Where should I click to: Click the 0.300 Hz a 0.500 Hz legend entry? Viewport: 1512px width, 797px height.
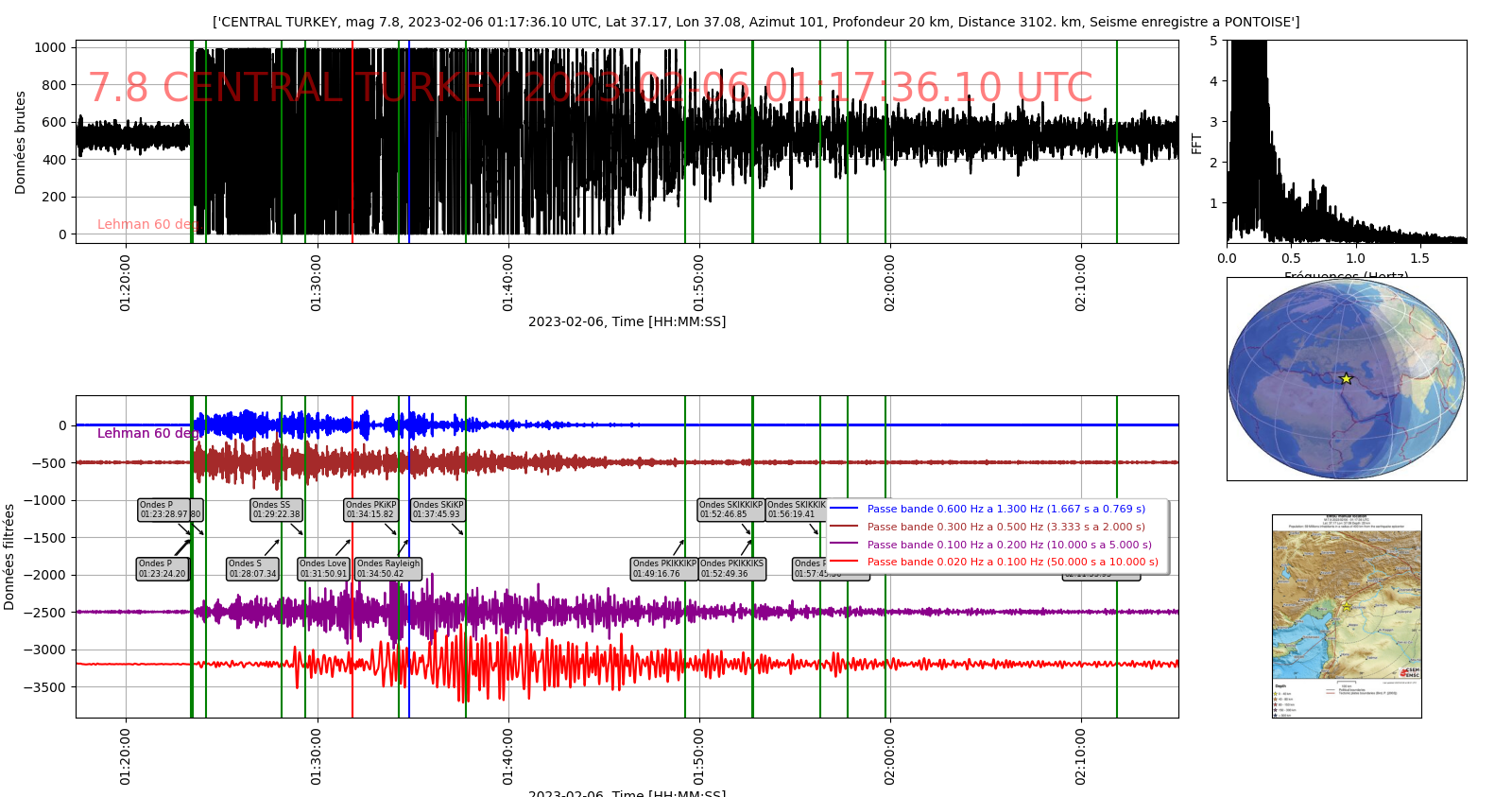[x=1005, y=527]
